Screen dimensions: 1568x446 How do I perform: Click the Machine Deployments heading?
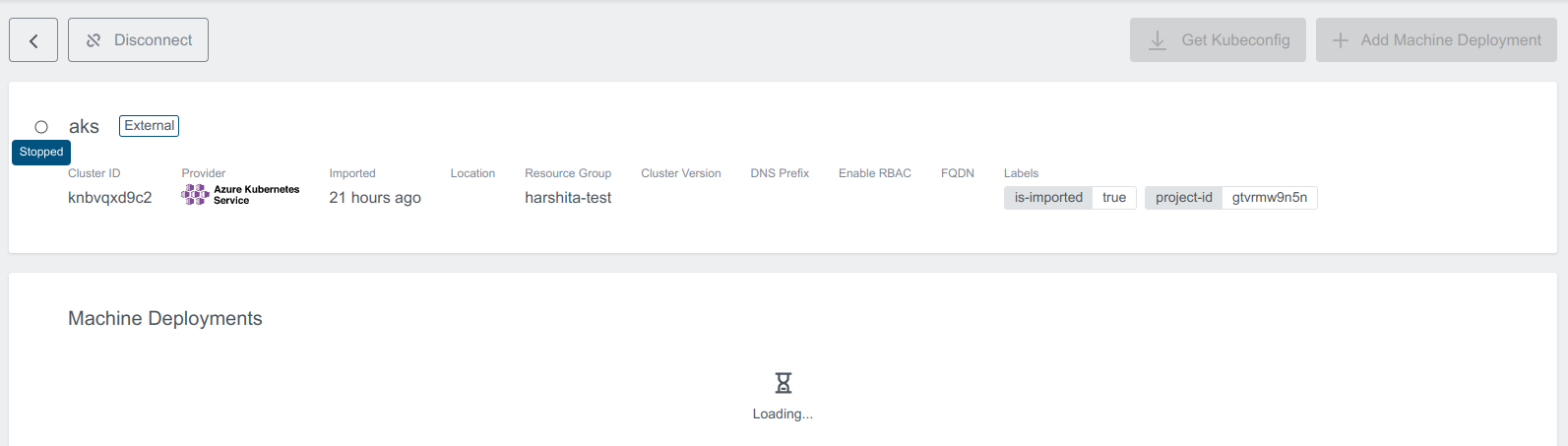pyautogui.click(x=165, y=319)
